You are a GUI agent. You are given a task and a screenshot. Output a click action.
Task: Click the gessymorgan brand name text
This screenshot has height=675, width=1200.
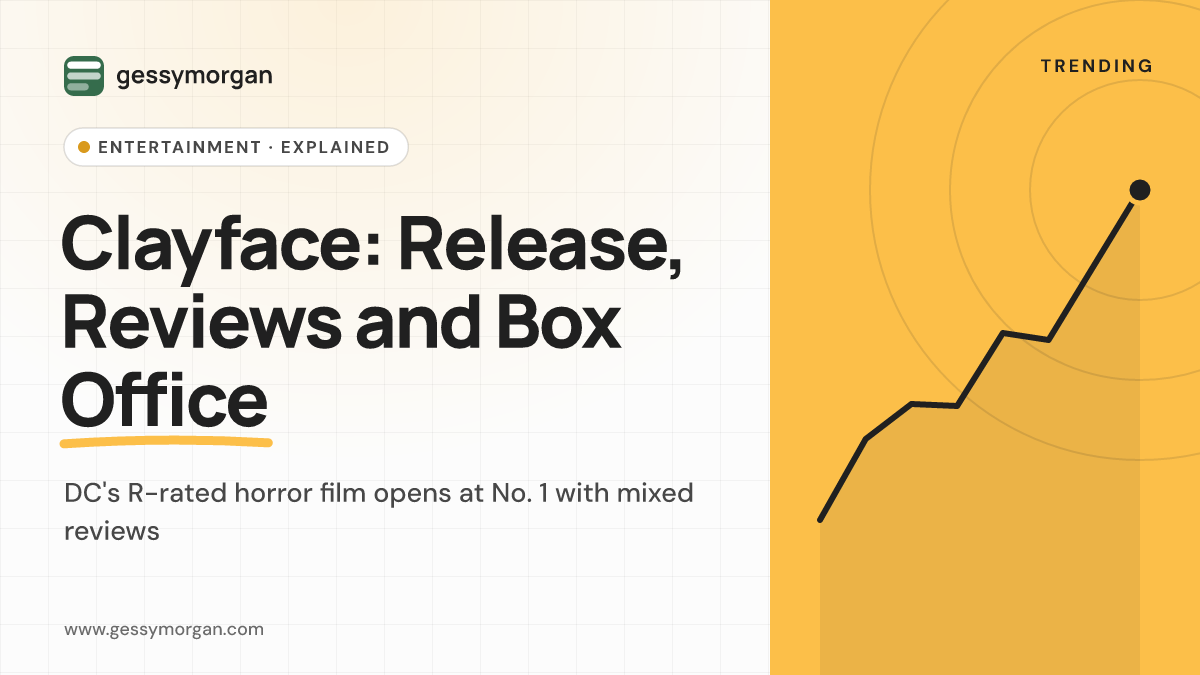pyautogui.click(x=194, y=76)
